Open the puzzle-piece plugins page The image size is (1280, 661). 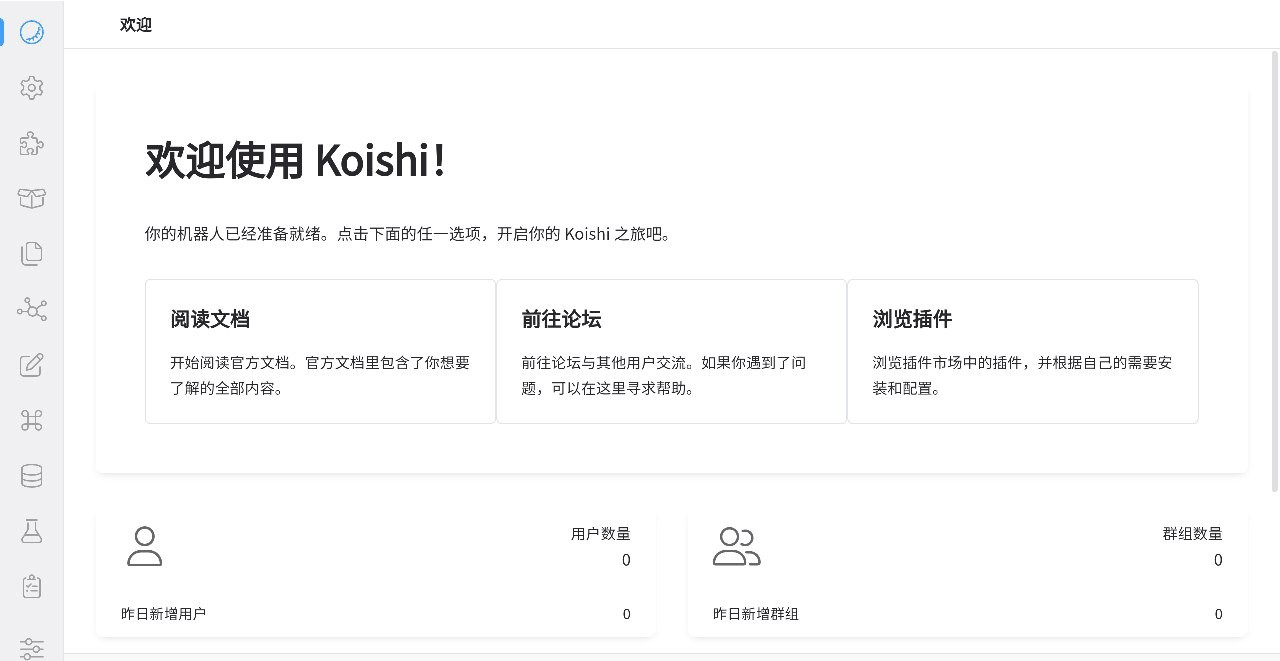(32, 144)
